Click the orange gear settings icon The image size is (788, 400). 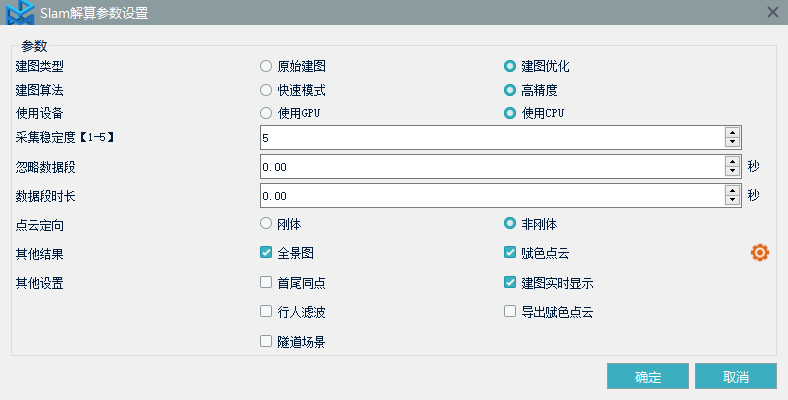tap(759, 253)
